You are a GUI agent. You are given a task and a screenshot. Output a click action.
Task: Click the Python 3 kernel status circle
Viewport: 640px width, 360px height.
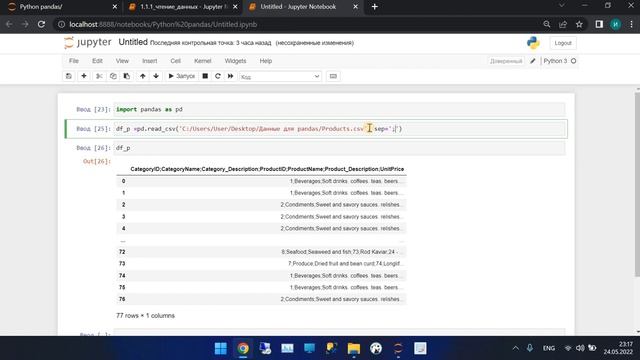pos(573,61)
